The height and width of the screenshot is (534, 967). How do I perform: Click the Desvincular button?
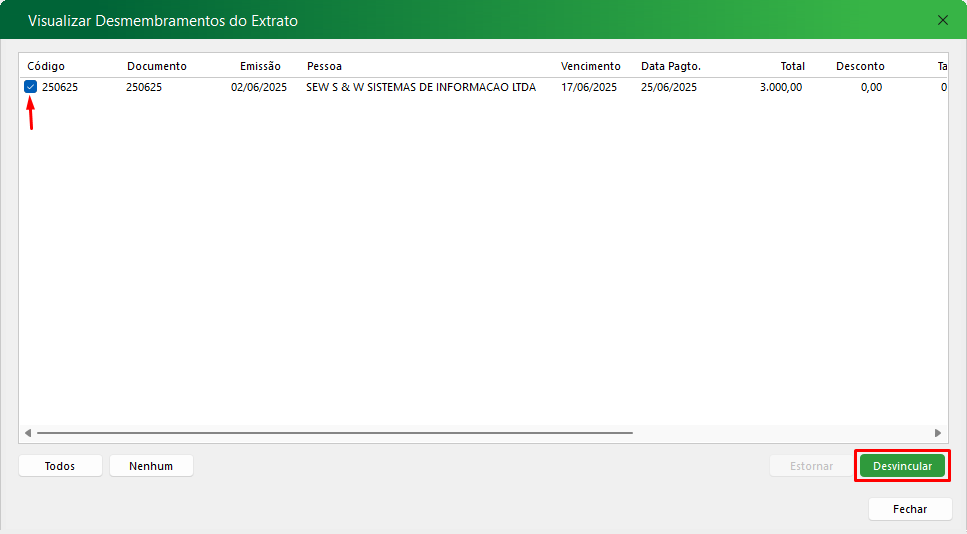pos(902,466)
